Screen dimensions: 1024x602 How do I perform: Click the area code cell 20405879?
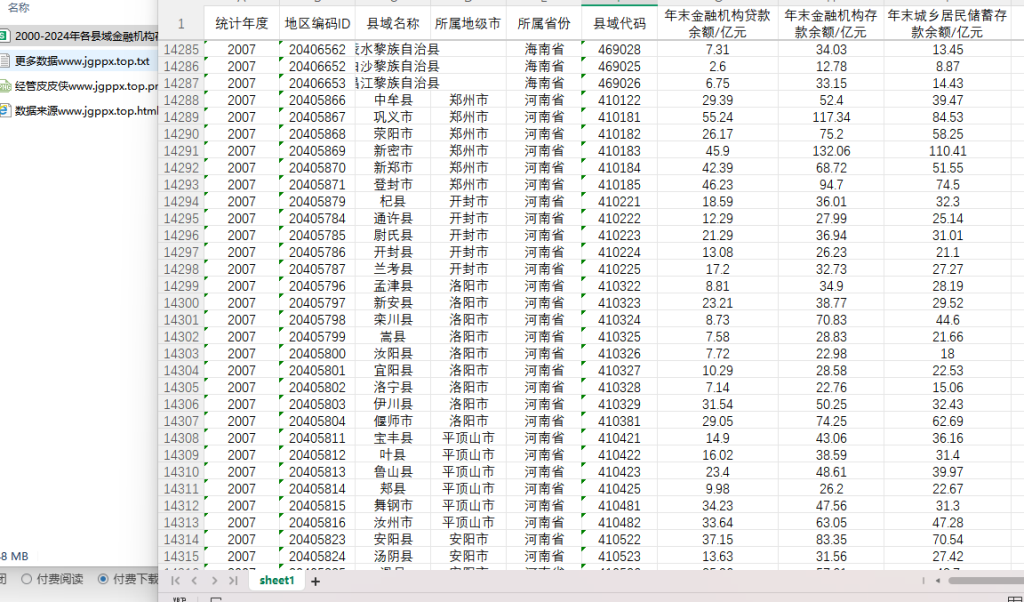317,202
